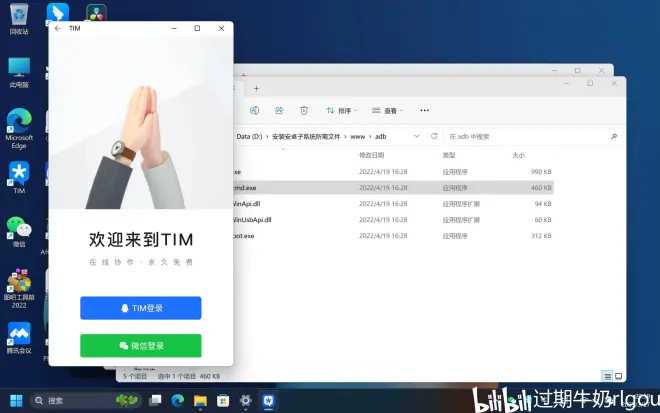Select the WinApi.dll file row
Image resolution: width=660 pixels, height=413 pixels.
(x=393, y=204)
